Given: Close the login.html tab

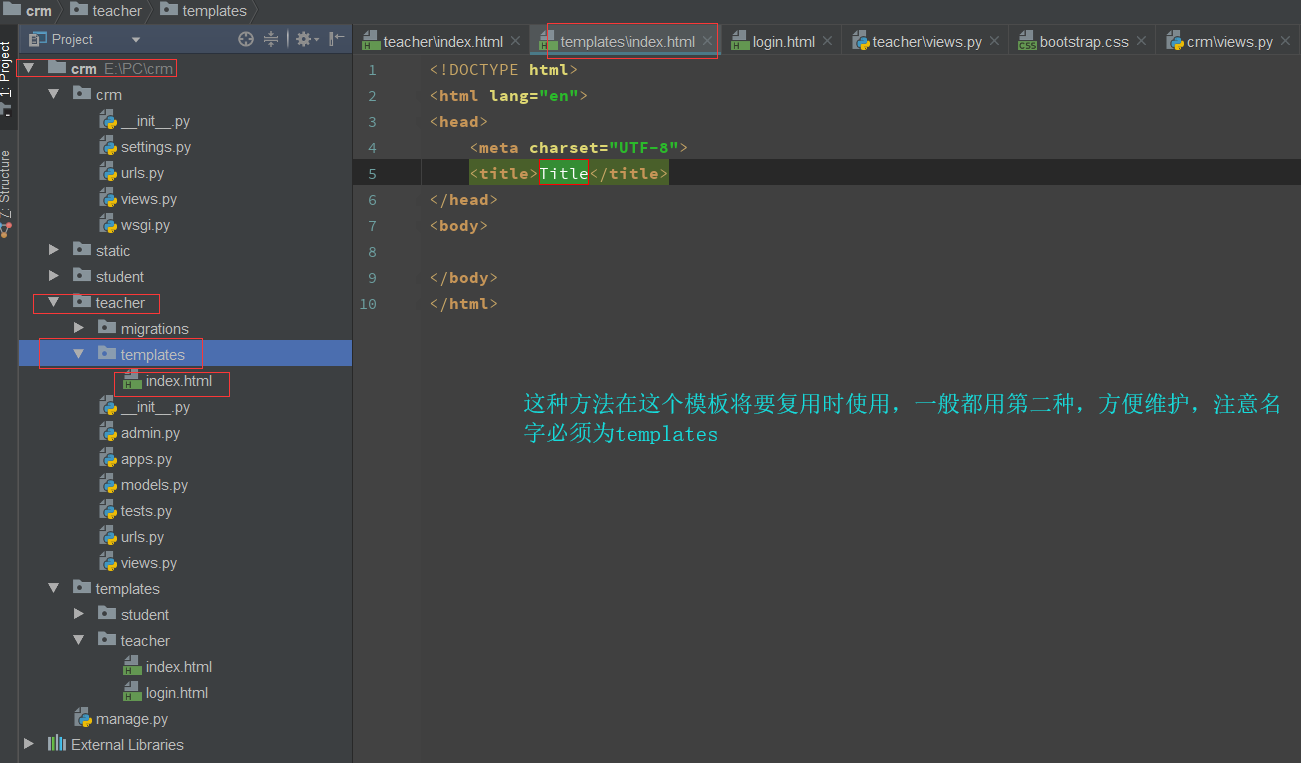Looking at the screenshot, I should click(827, 41).
